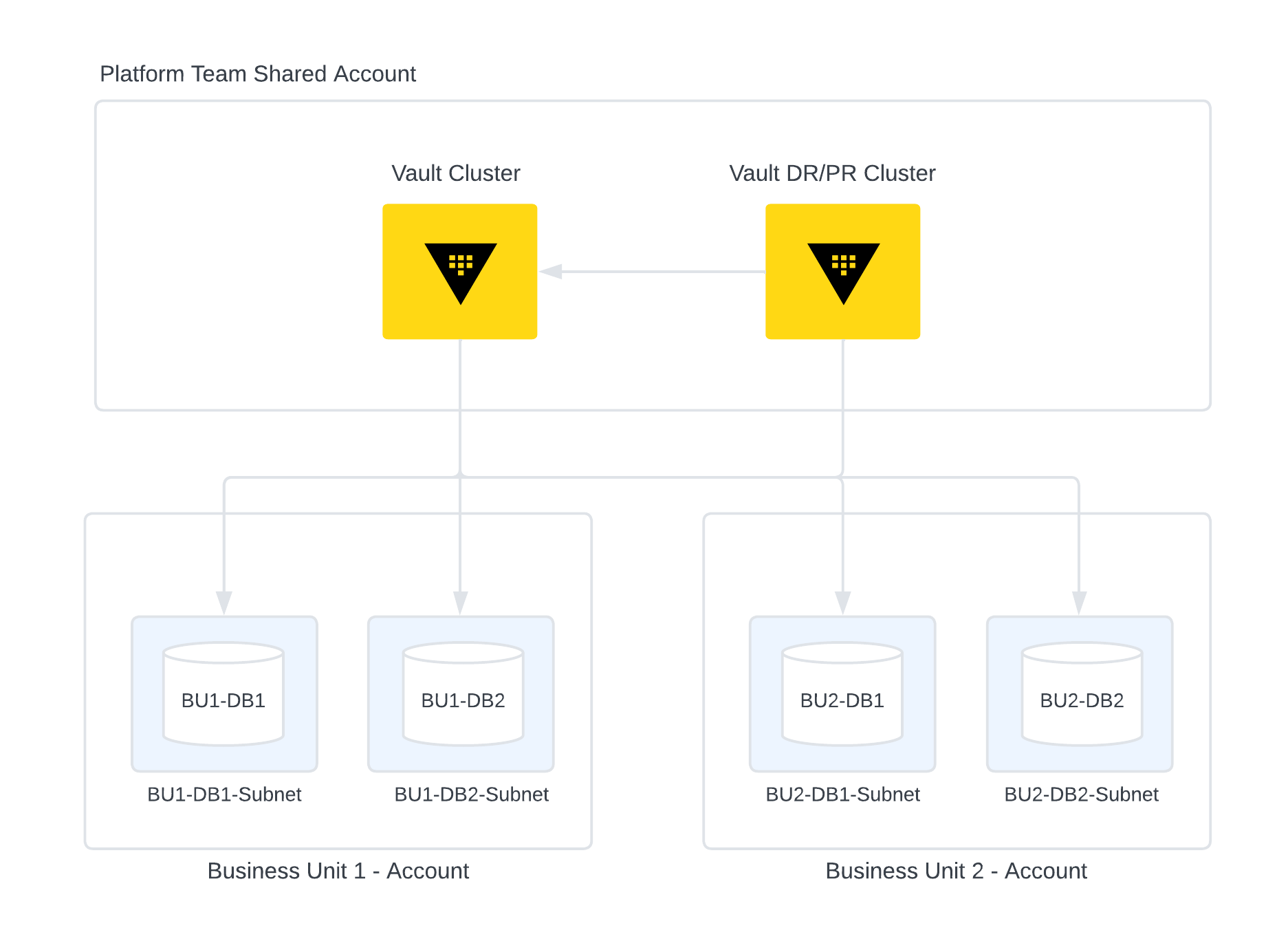Screen dimensions: 1288x952
Task: Select the BU2-DB1-Subnet label
Action: 842,794
